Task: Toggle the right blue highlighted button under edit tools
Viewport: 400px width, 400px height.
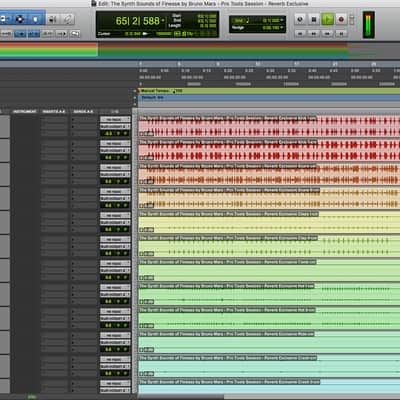Action: (x=33, y=33)
